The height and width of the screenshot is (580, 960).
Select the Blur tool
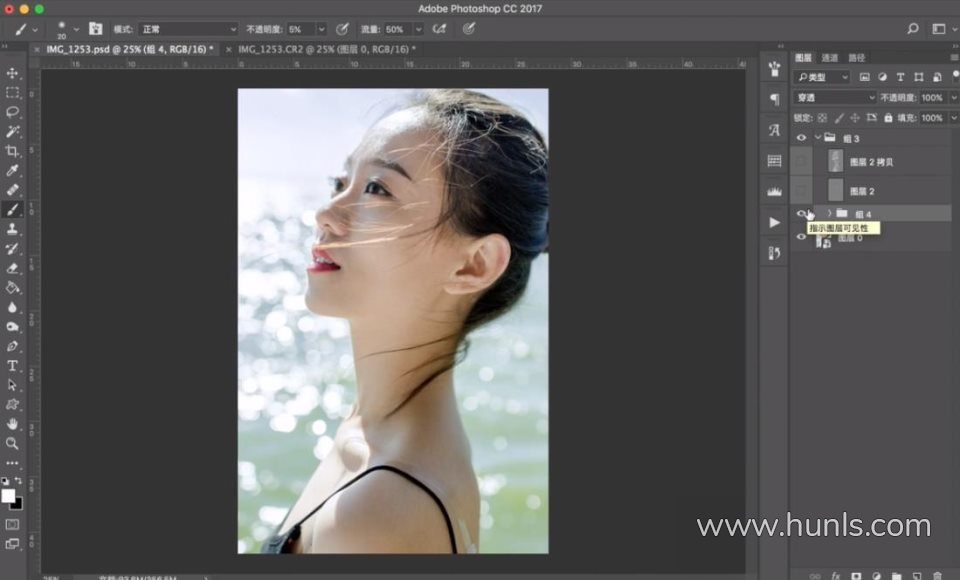pyautogui.click(x=12, y=307)
